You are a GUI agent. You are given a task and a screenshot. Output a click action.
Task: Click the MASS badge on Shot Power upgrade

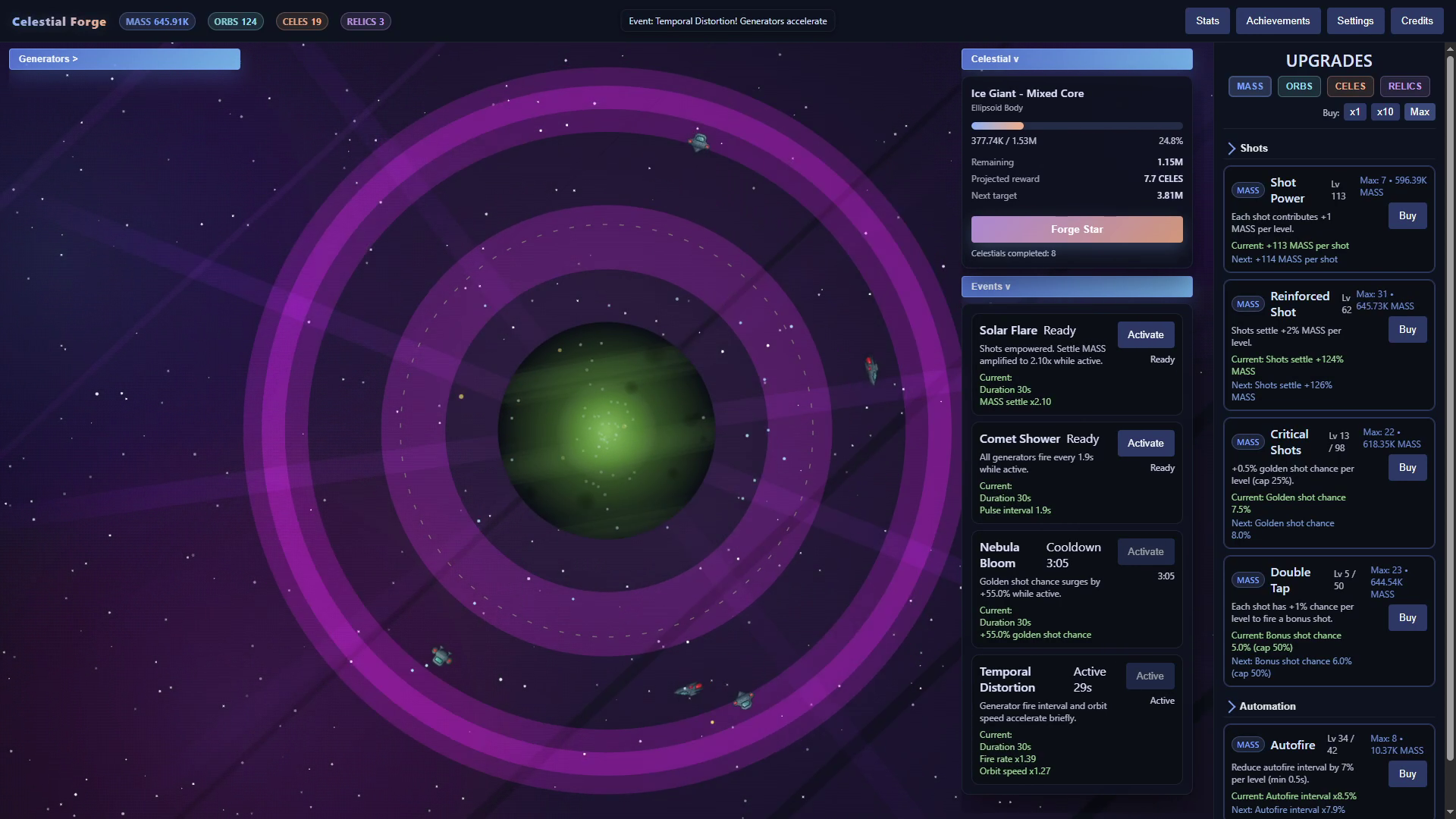1247,190
